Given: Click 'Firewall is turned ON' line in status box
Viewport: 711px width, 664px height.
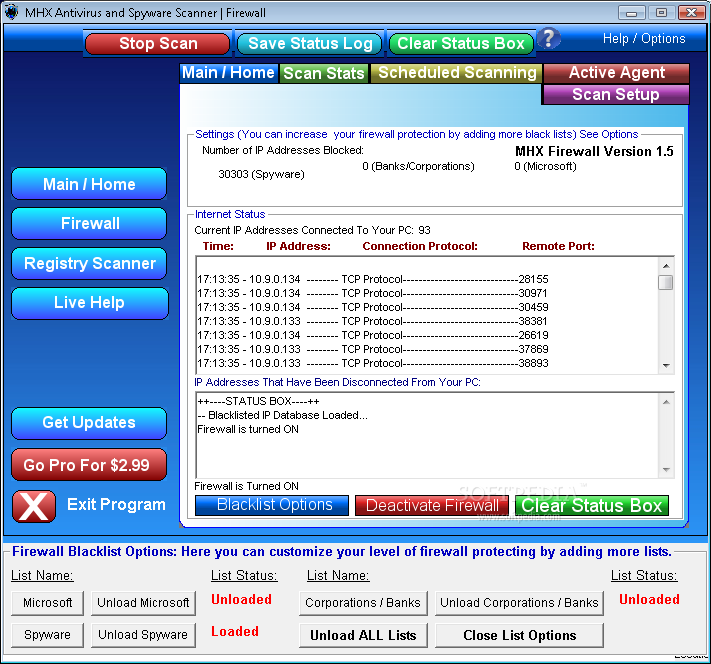Looking at the screenshot, I should pyautogui.click(x=248, y=429).
